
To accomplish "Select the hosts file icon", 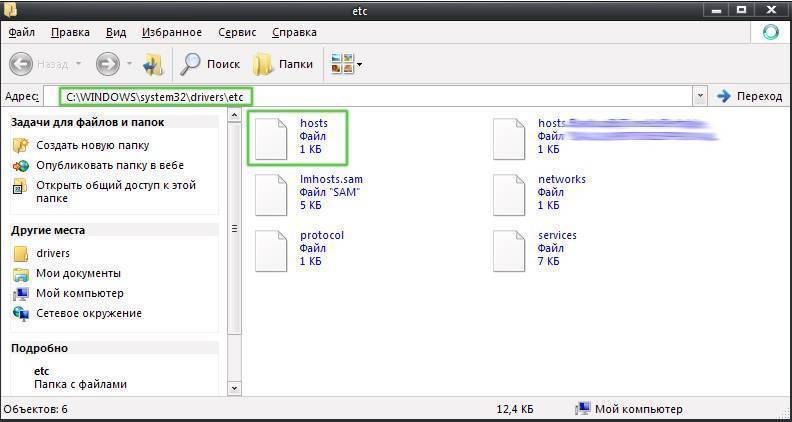I will point(271,138).
